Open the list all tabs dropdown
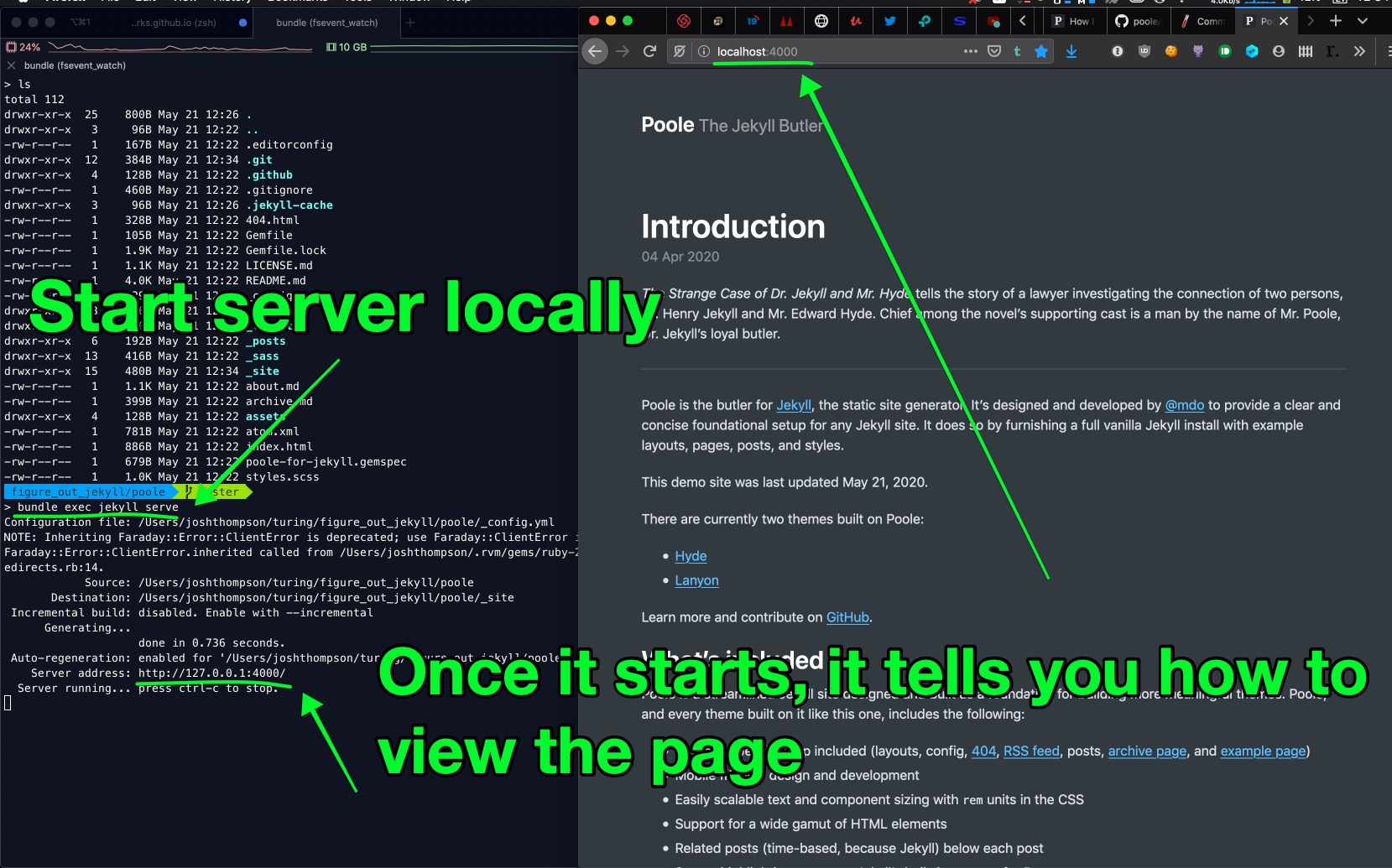The width and height of the screenshot is (1392, 868). pos(1363,21)
